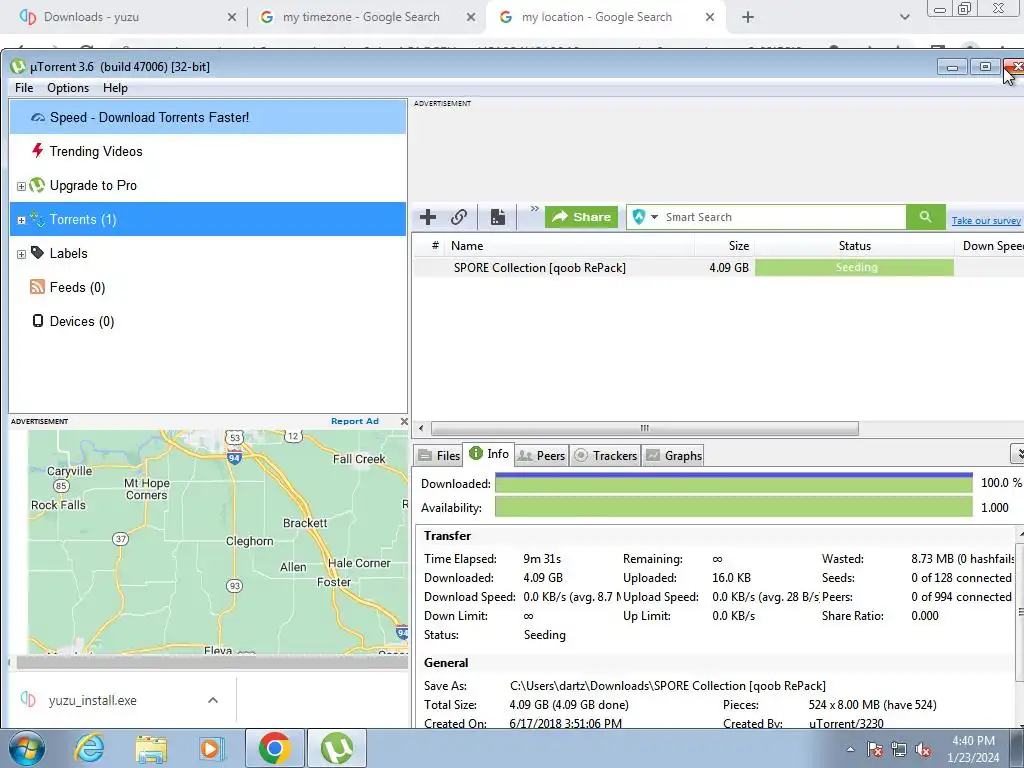Select Speed - Download Torrents Faster item
This screenshot has height=768, width=1024.
coord(208,118)
